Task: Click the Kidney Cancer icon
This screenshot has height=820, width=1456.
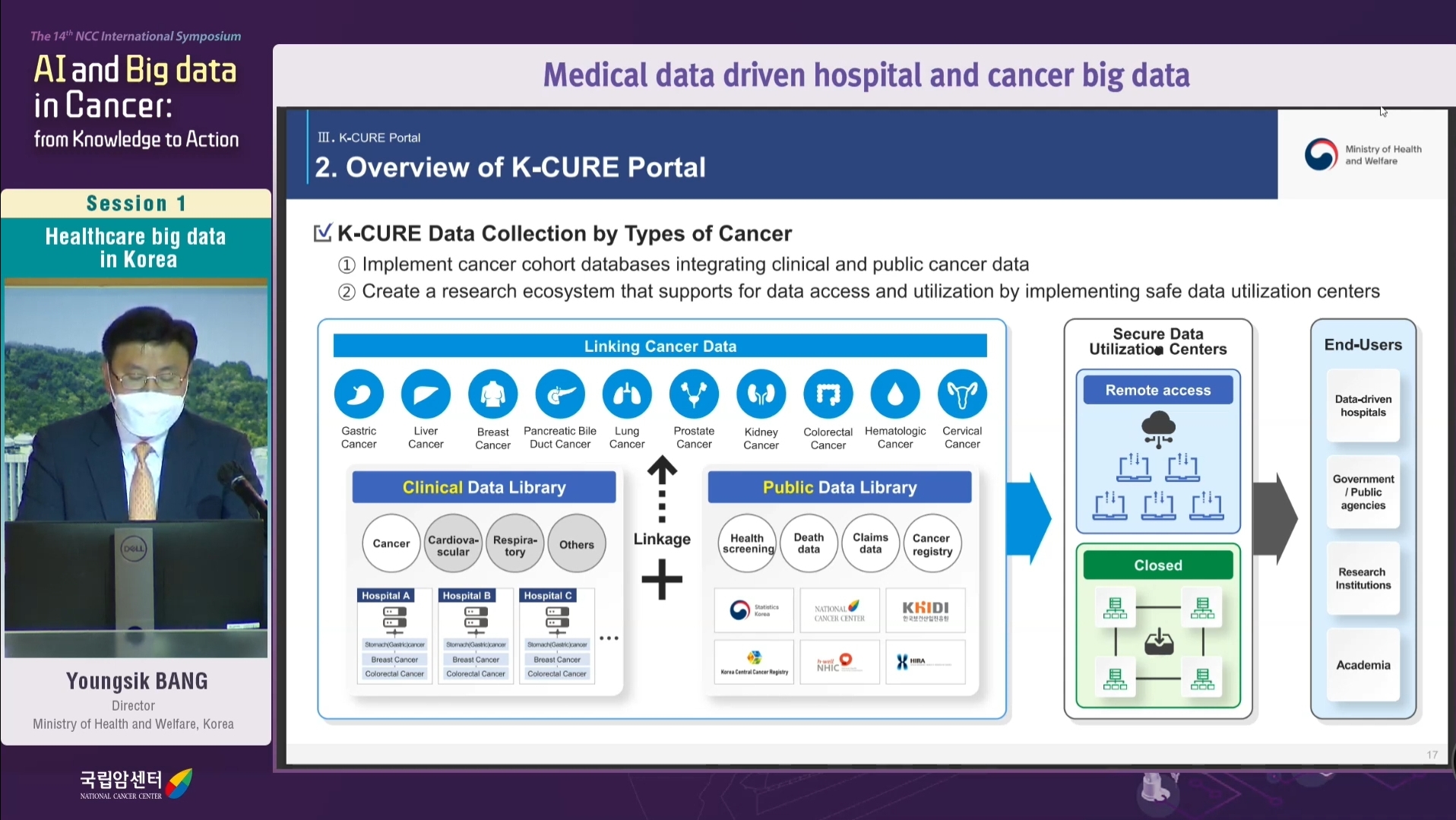Action: tap(761, 394)
